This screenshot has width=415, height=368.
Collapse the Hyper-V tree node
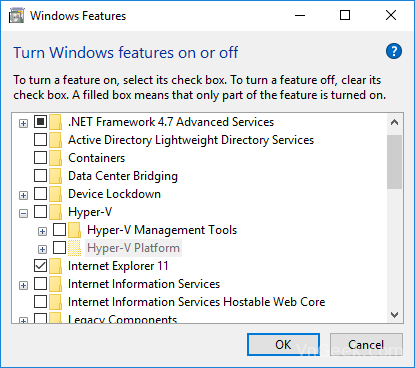[23, 213]
